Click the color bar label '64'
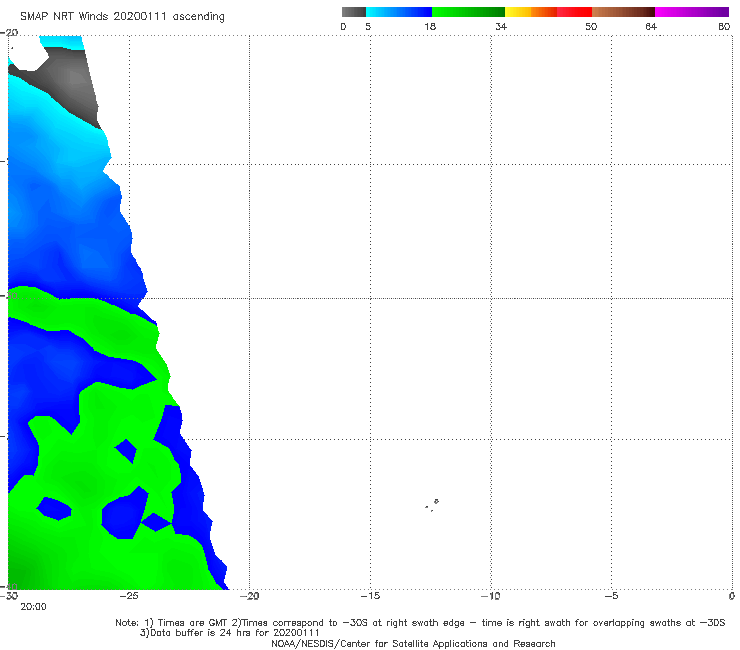 click(651, 26)
